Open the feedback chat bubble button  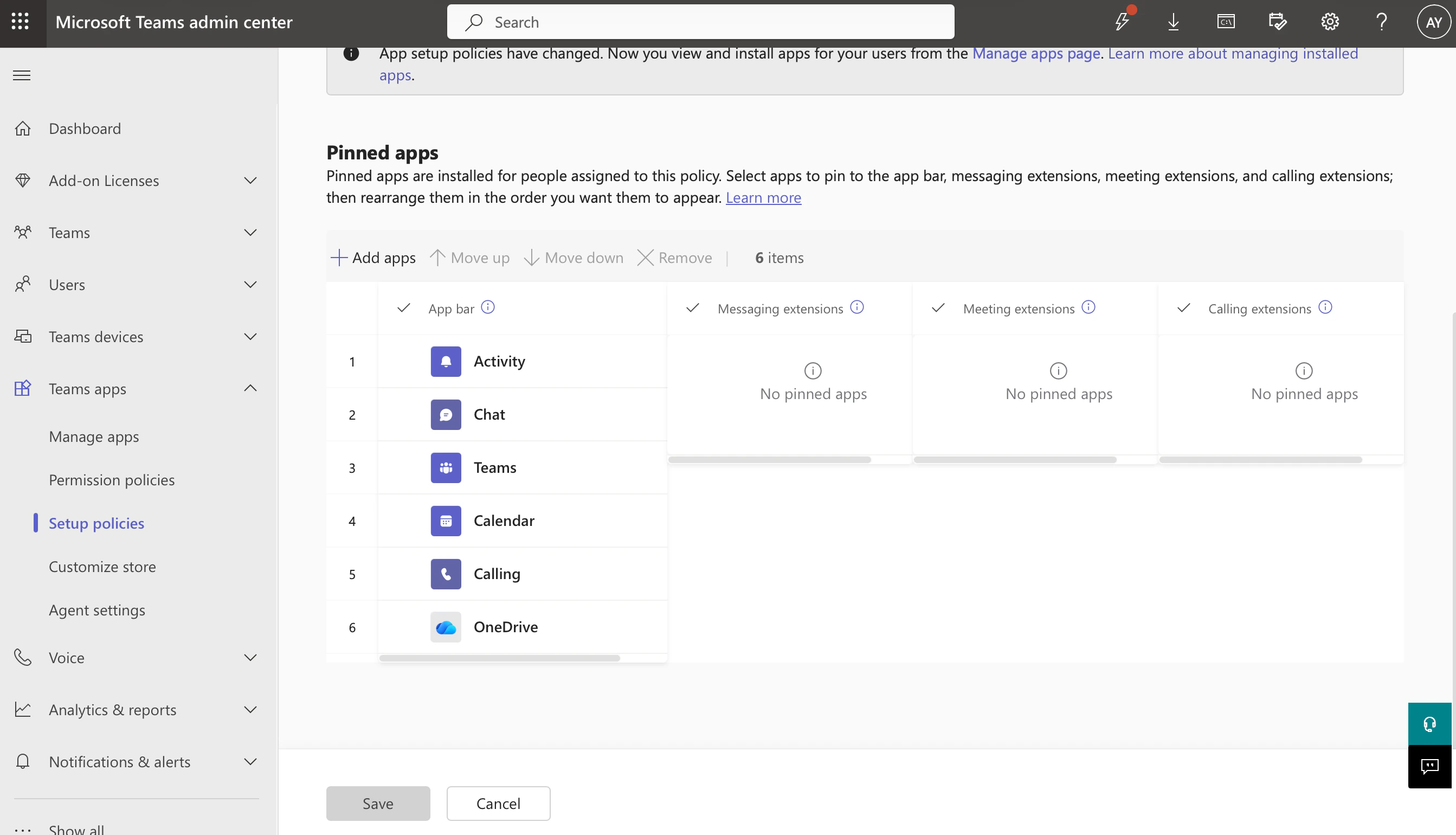point(1429,767)
